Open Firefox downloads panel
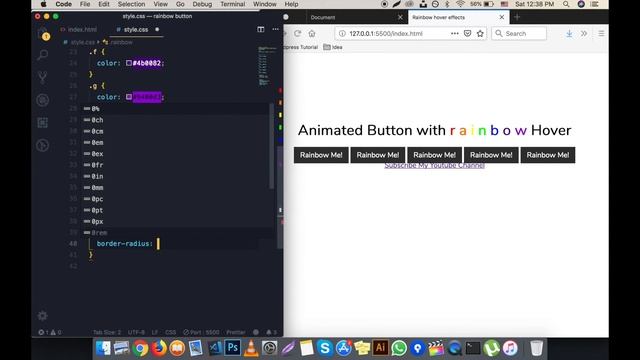The width and height of the screenshot is (640, 360). [569, 33]
